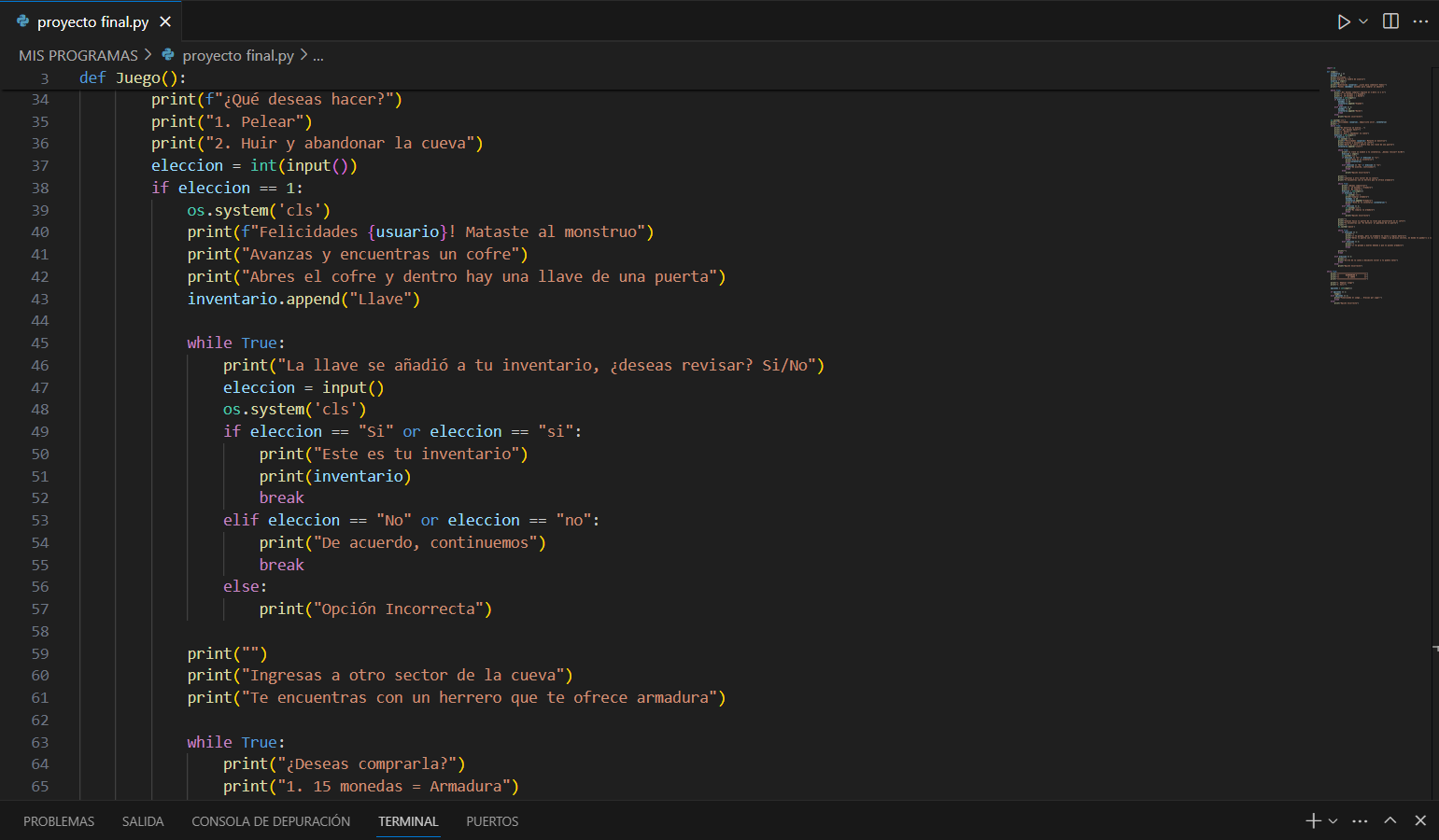Click the Python icon on the editor tab
This screenshot has height=840, width=1439.
23,21
